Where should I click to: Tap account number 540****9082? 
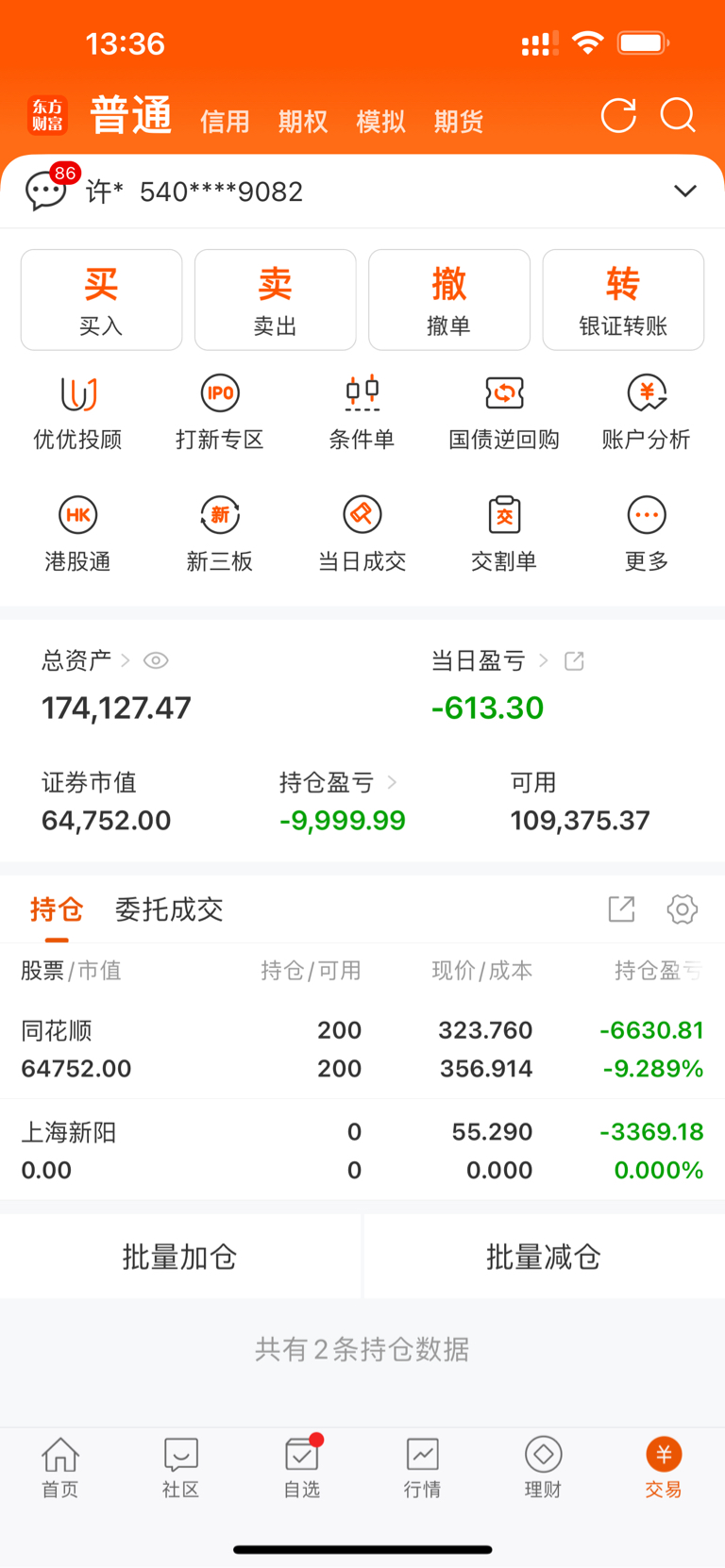[x=221, y=192]
